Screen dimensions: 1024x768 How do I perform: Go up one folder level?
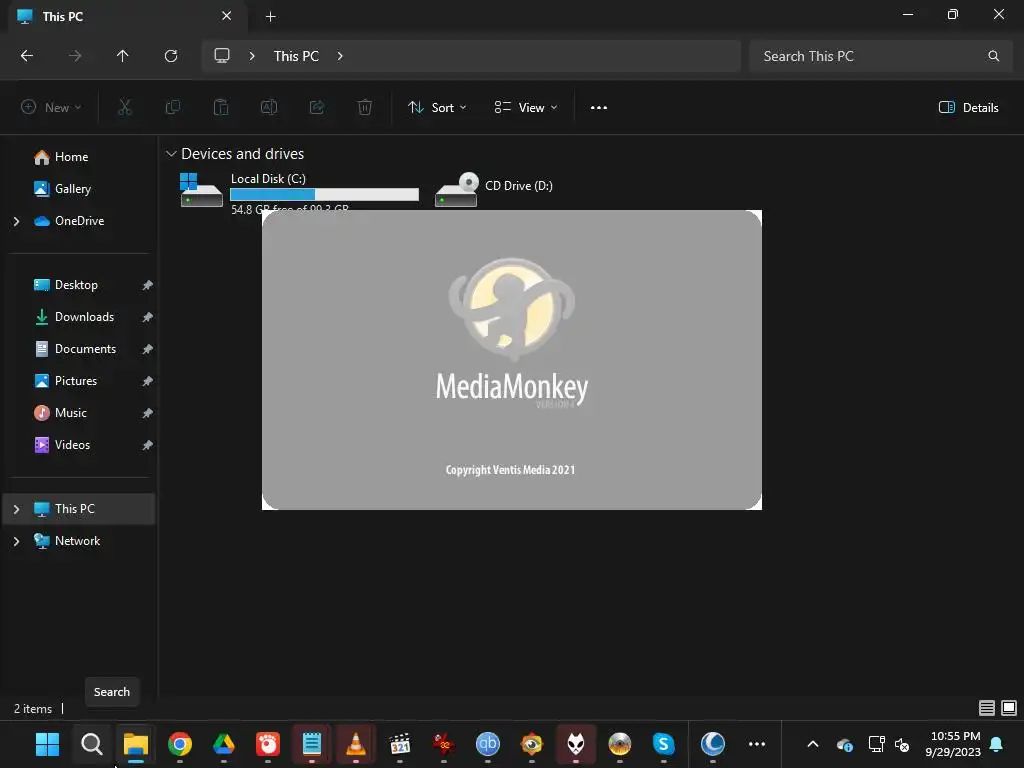(122, 56)
